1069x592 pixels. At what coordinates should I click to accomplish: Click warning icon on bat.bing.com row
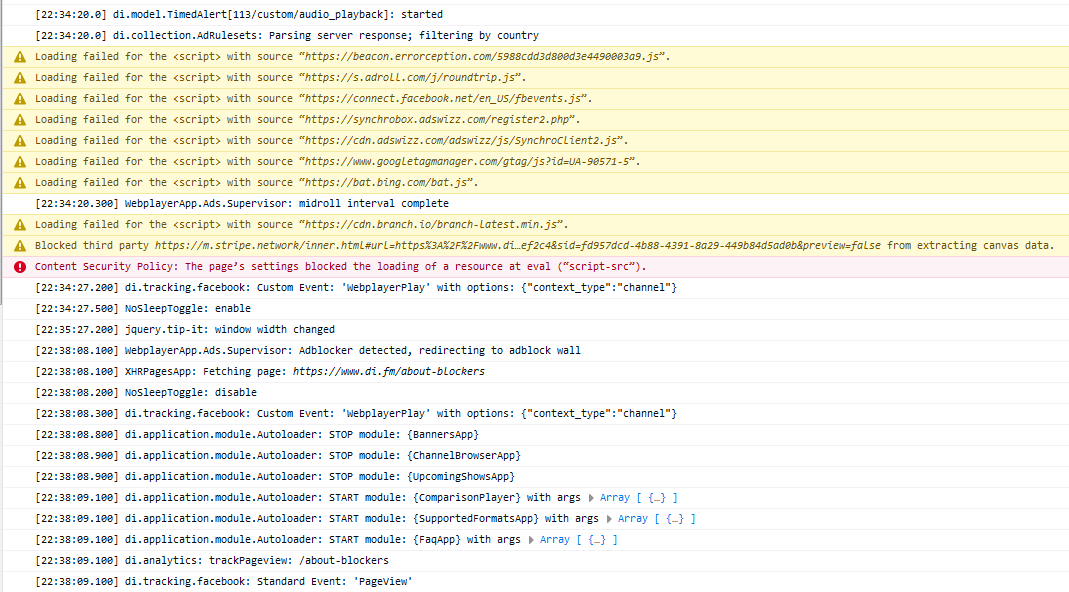(20, 183)
